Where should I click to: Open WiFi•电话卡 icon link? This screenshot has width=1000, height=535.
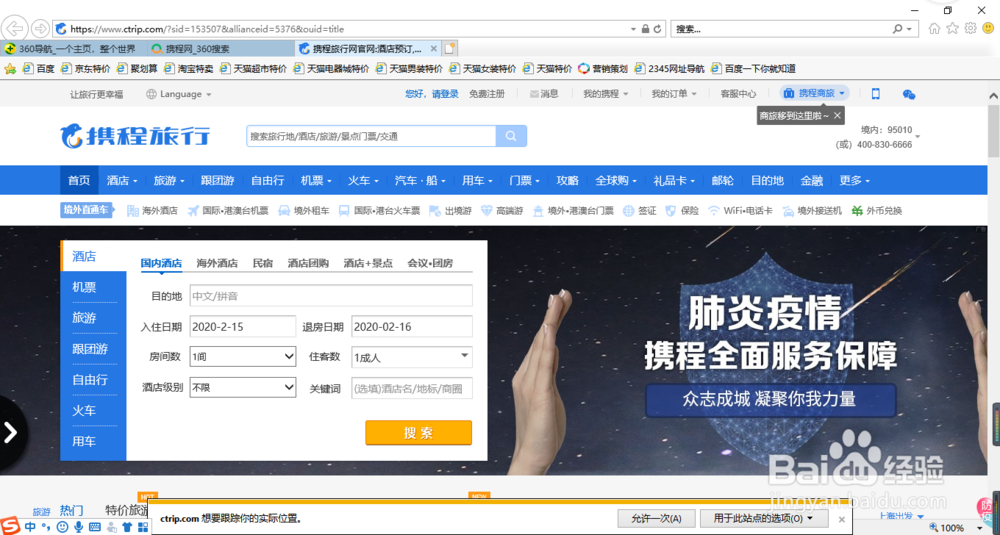point(740,210)
